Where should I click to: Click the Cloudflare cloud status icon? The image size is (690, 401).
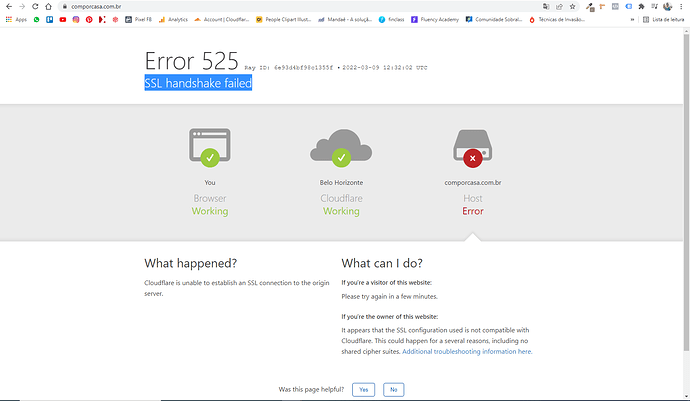click(x=341, y=147)
